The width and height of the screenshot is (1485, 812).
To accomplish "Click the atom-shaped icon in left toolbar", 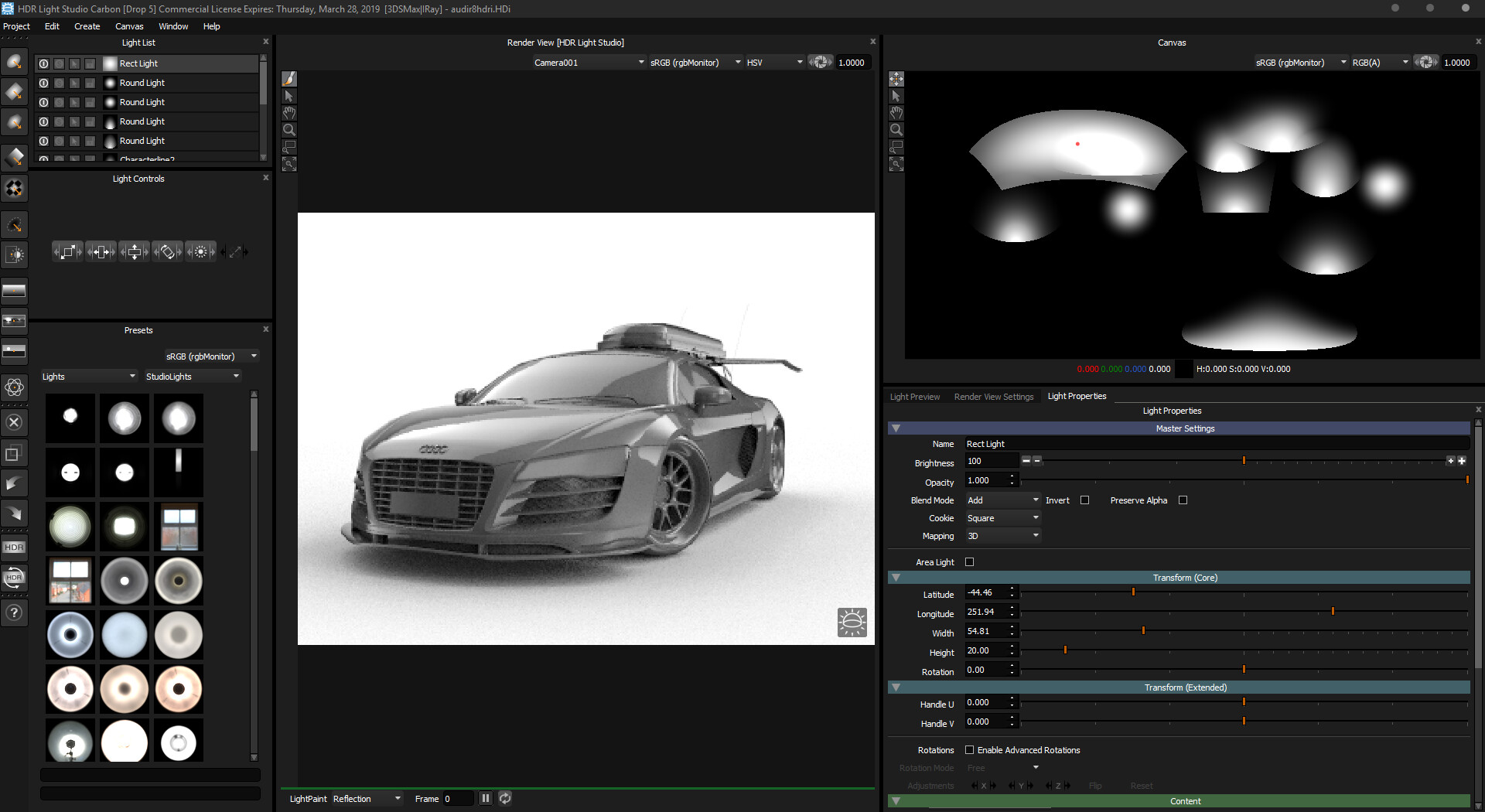I will (x=14, y=387).
